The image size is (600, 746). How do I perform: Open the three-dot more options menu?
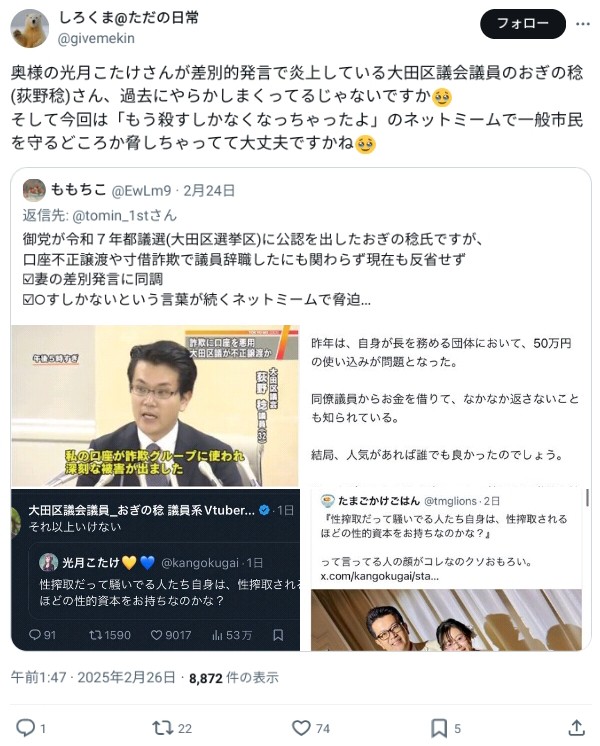pyautogui.click(x=583, y=24)
